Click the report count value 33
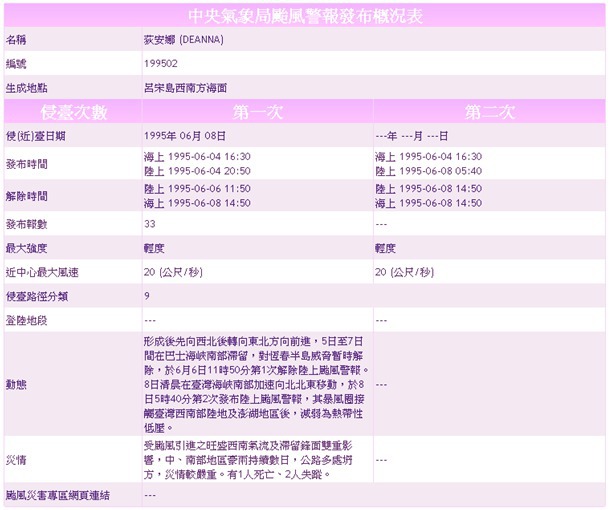This screenshot has width=610, height=510. 150,224
